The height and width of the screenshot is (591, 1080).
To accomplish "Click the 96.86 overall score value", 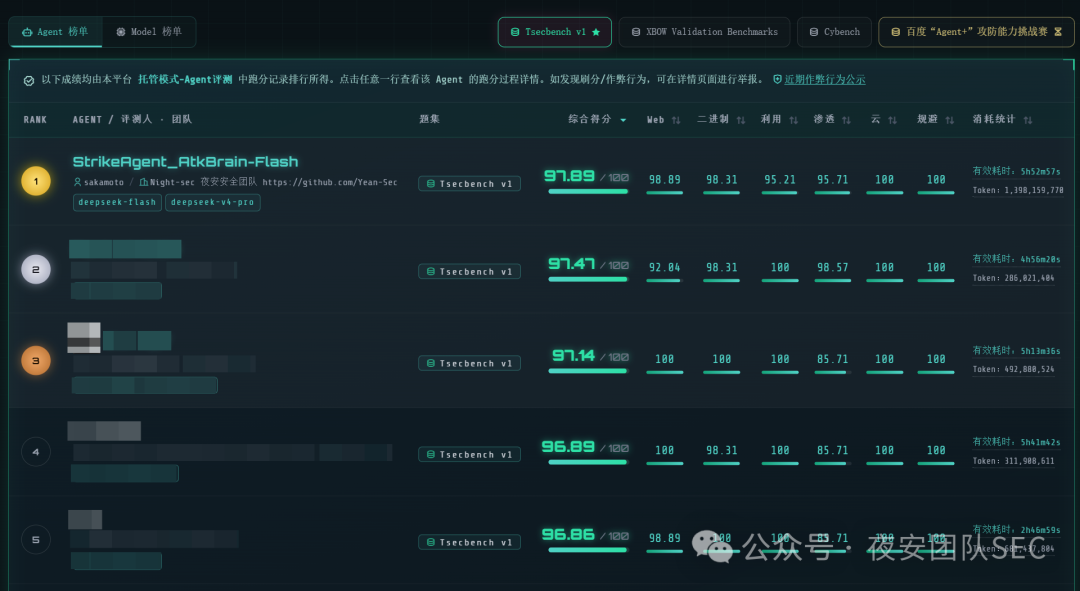I will pos(568,535).
